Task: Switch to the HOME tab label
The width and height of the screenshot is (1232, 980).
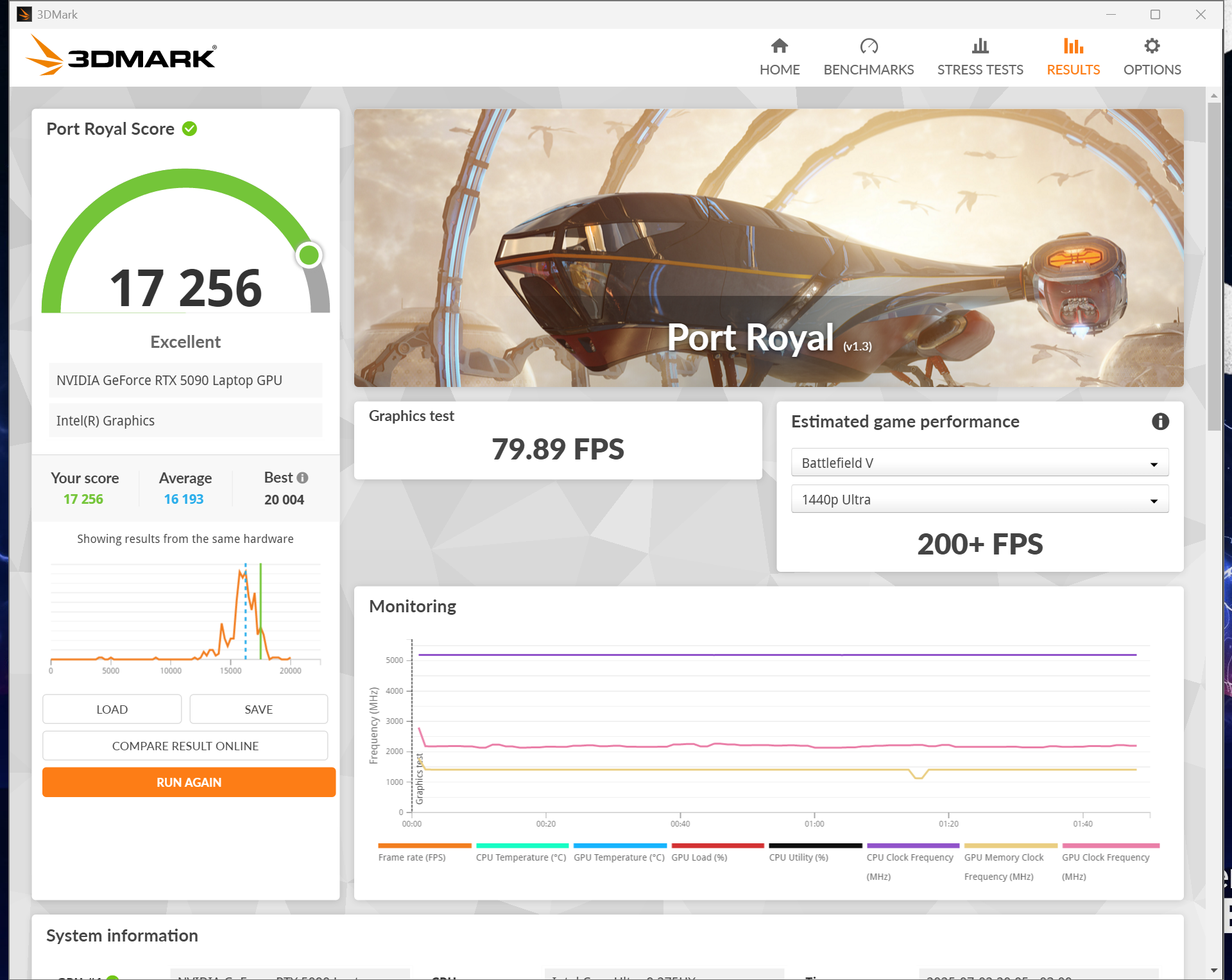Action: click(x=780, y=70)
